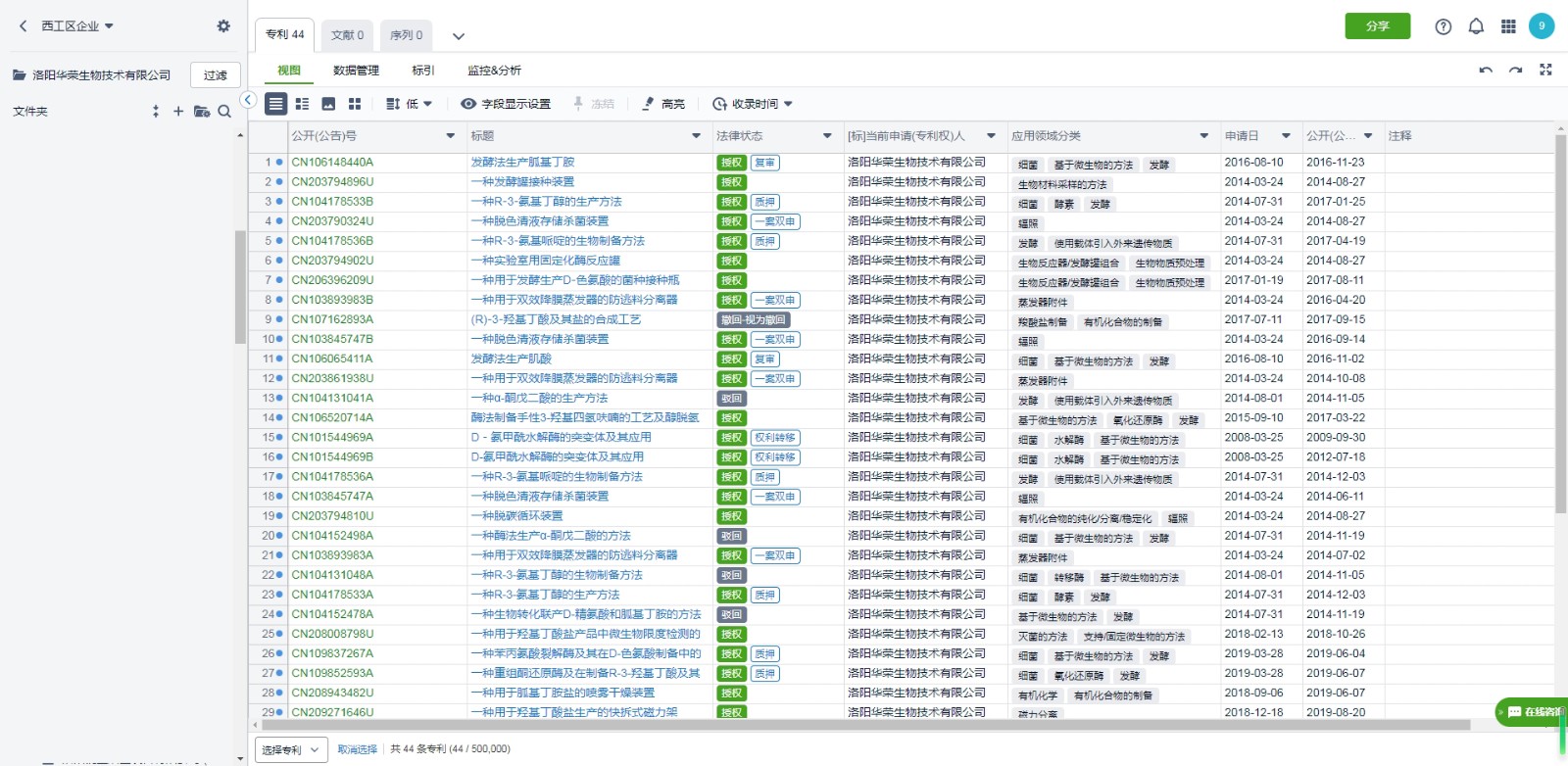Screen dimensions: 1568x766
Task: Redo the last action
Action: [x=1516, y=71]
